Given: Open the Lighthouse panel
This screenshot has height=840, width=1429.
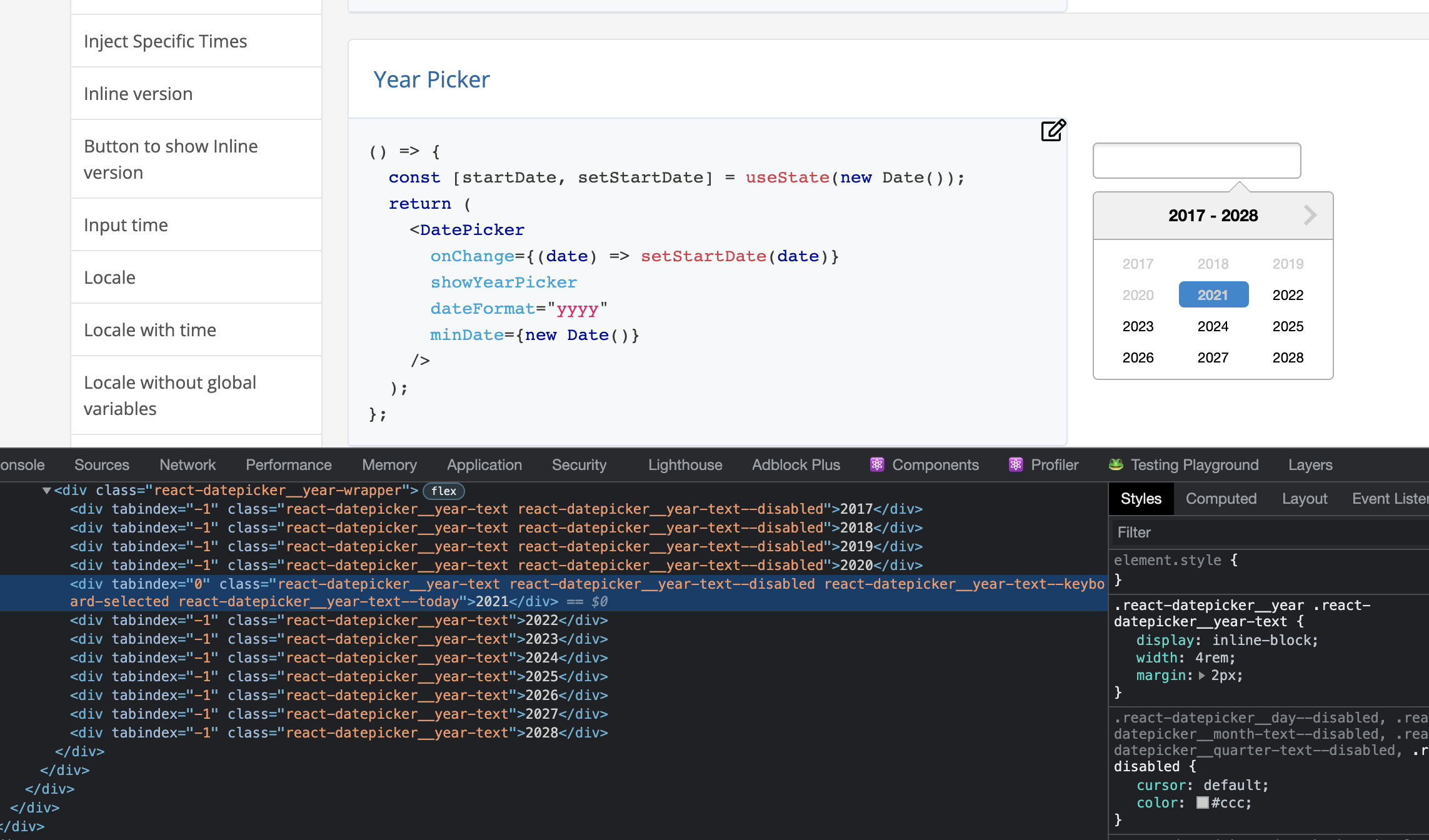Looking at the screenshot, I should tap(684, 465).
